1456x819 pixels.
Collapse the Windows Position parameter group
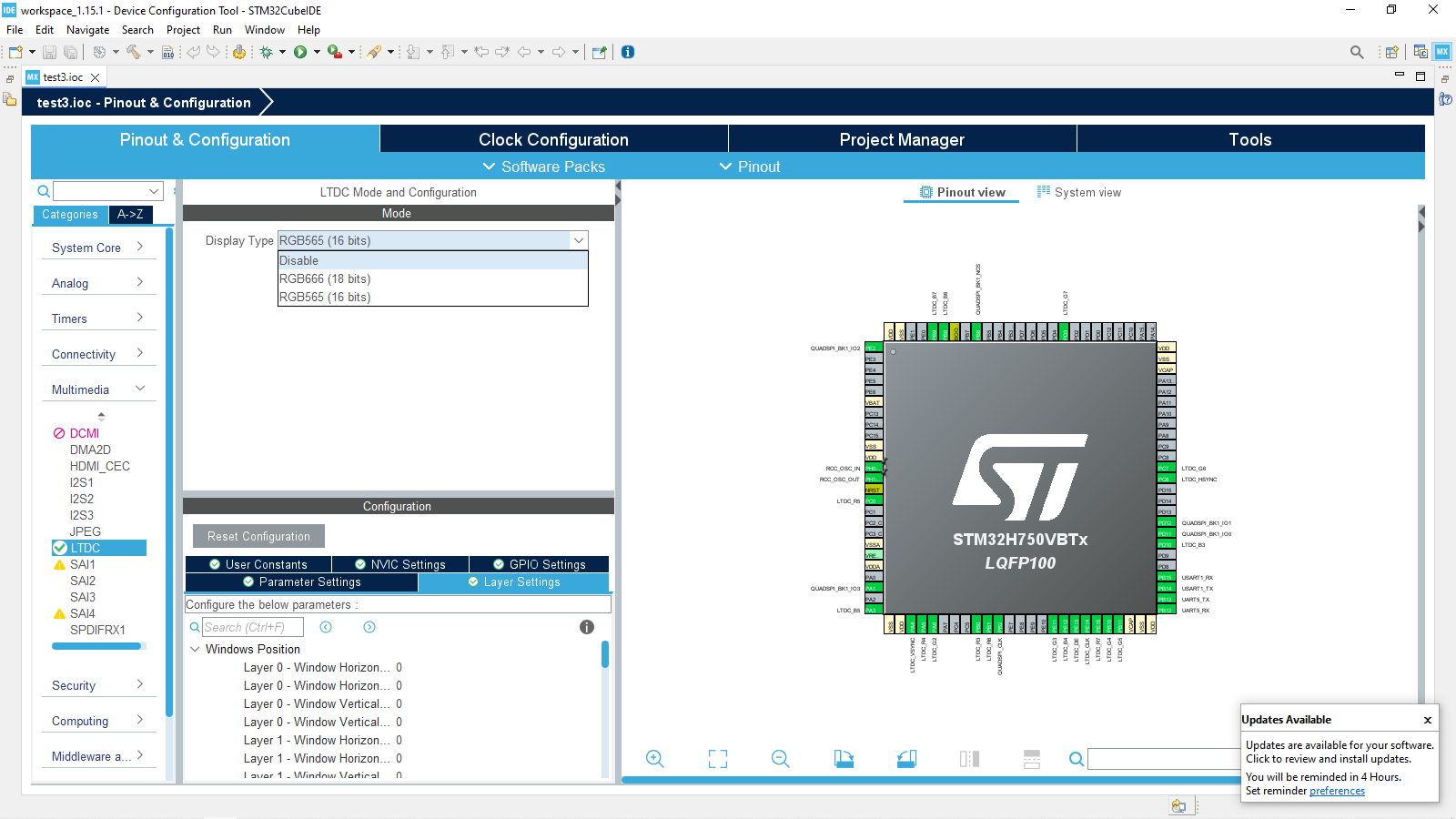pos(195,649)
